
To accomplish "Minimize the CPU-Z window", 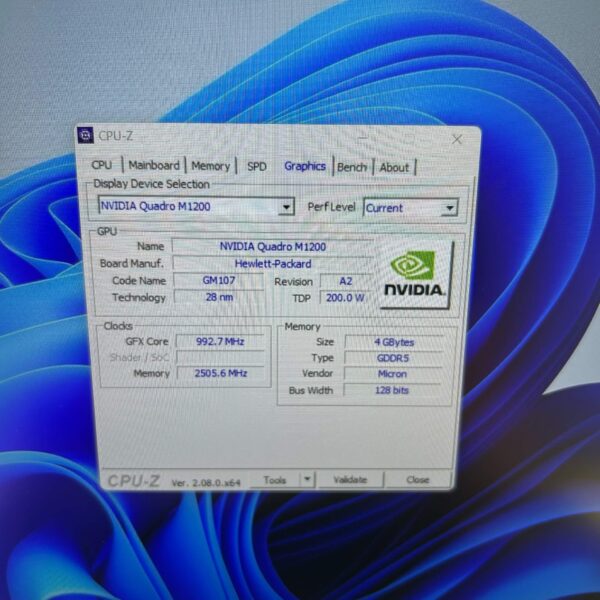I will click(363, 137).
